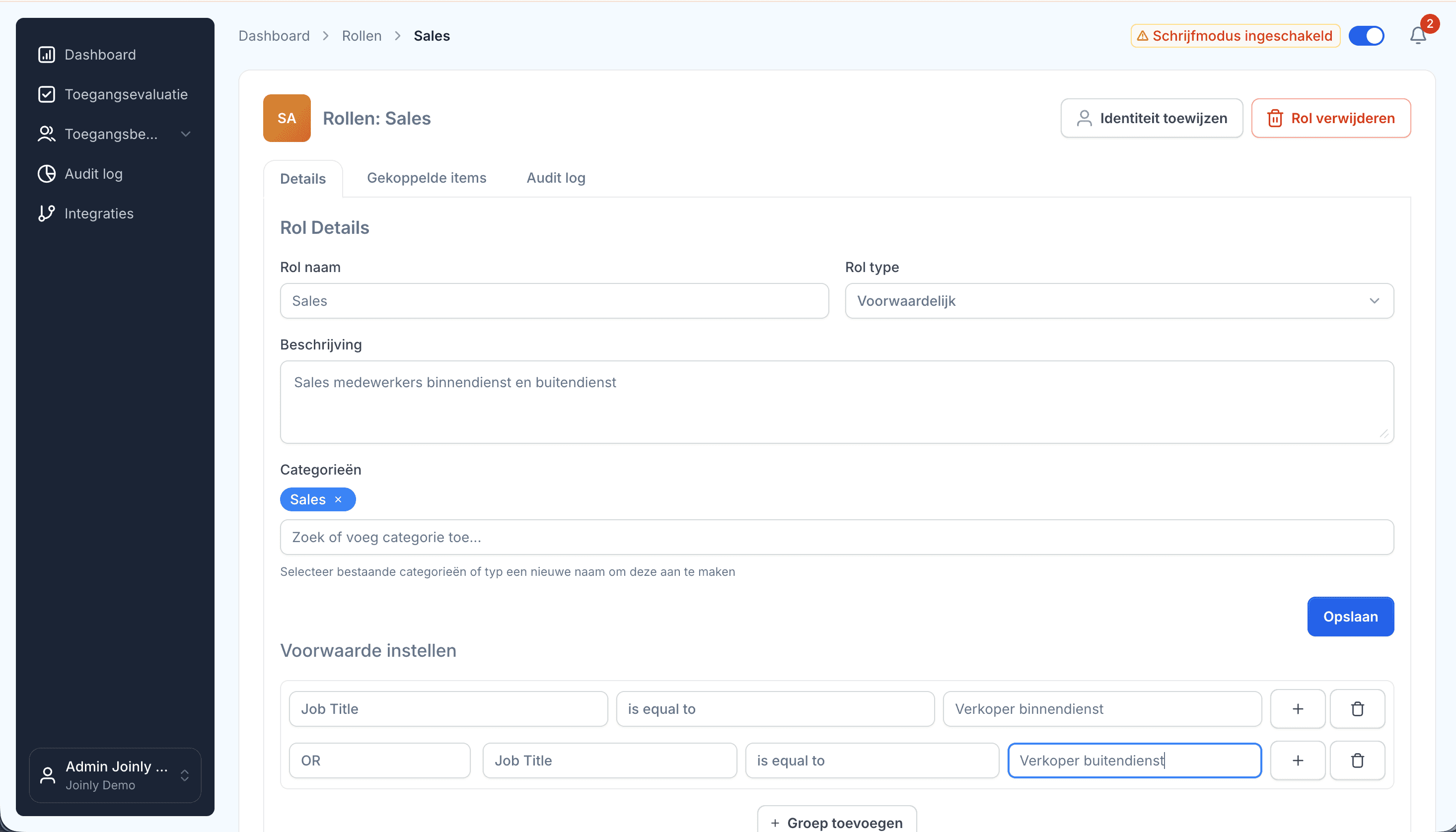Screen dimensions: 1456x832
Task: Open the second row Job Title field
Action: (x=610, y=761)
